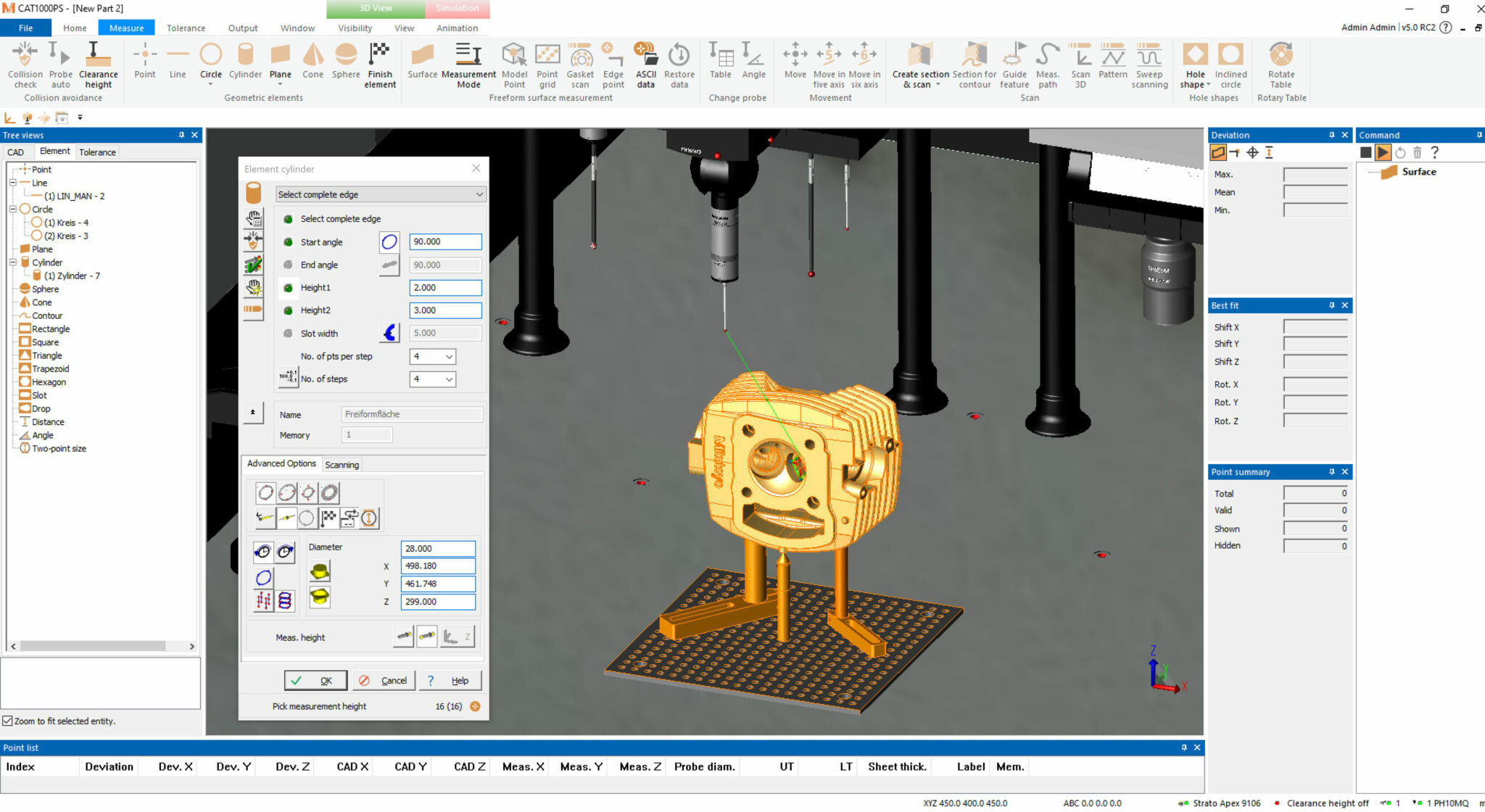This screenshot has width=1485, height=812.
Task: Open the Gasket scan tool
Action: click(x=580, y=57)
